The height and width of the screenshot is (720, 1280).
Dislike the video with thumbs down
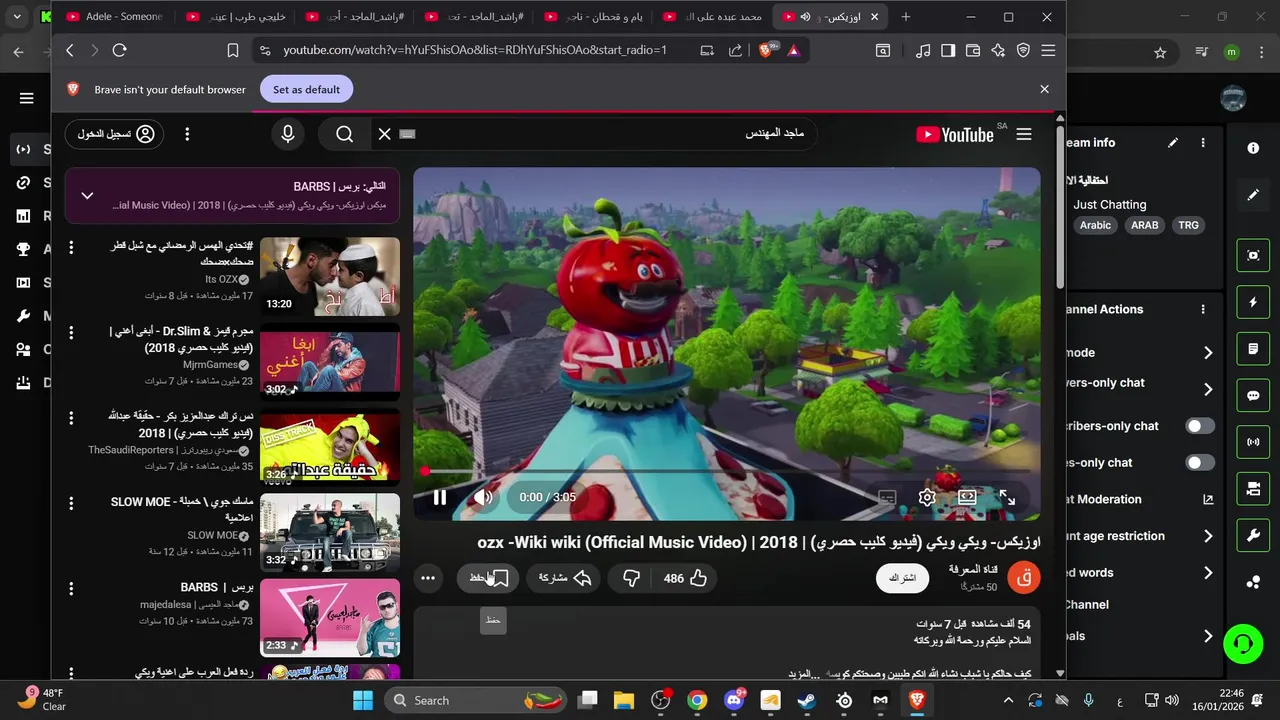pos(631,578)
